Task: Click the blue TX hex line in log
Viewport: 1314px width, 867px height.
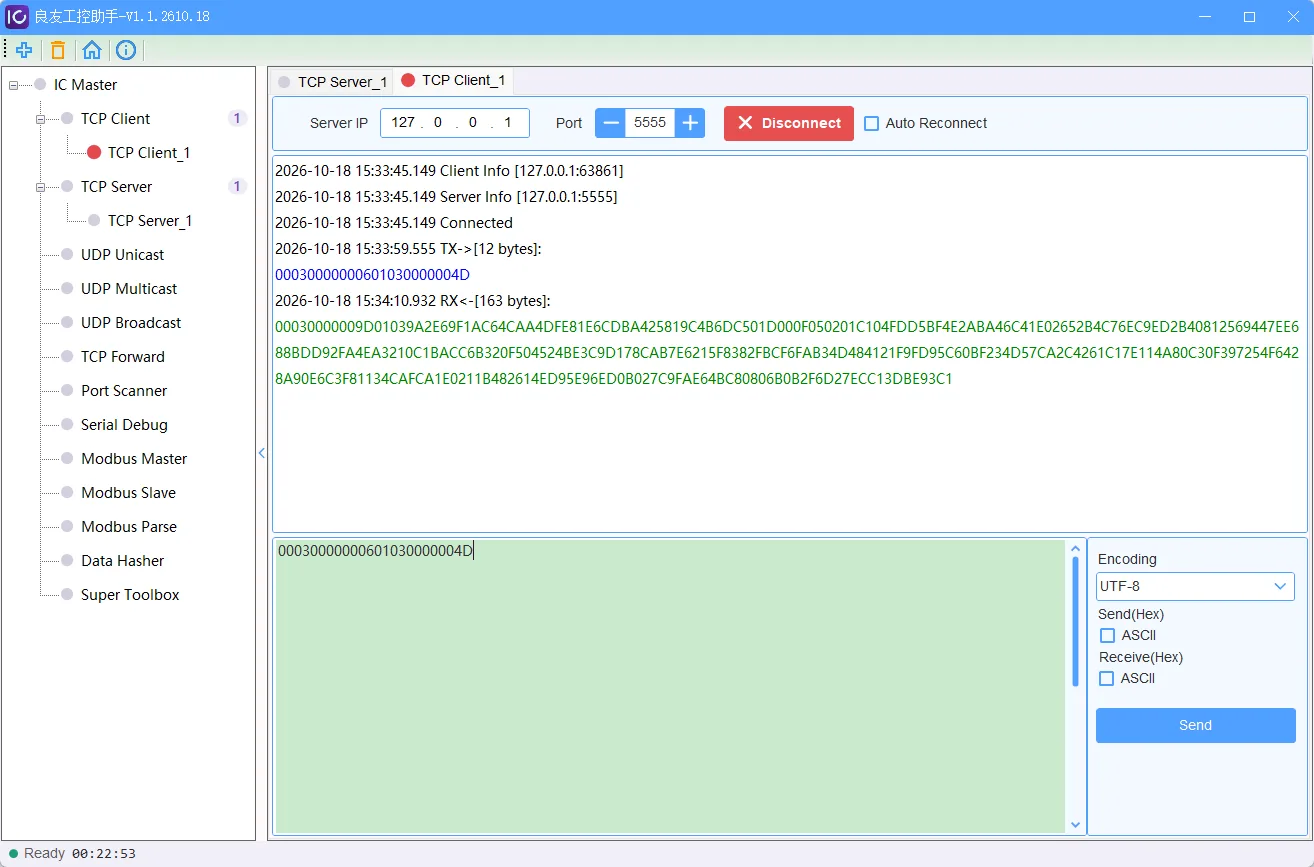Action: coord(372,275)
